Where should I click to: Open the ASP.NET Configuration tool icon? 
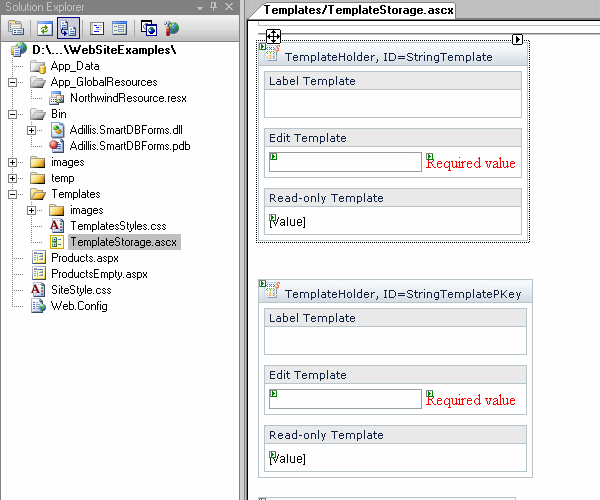[x=171, y=28]
